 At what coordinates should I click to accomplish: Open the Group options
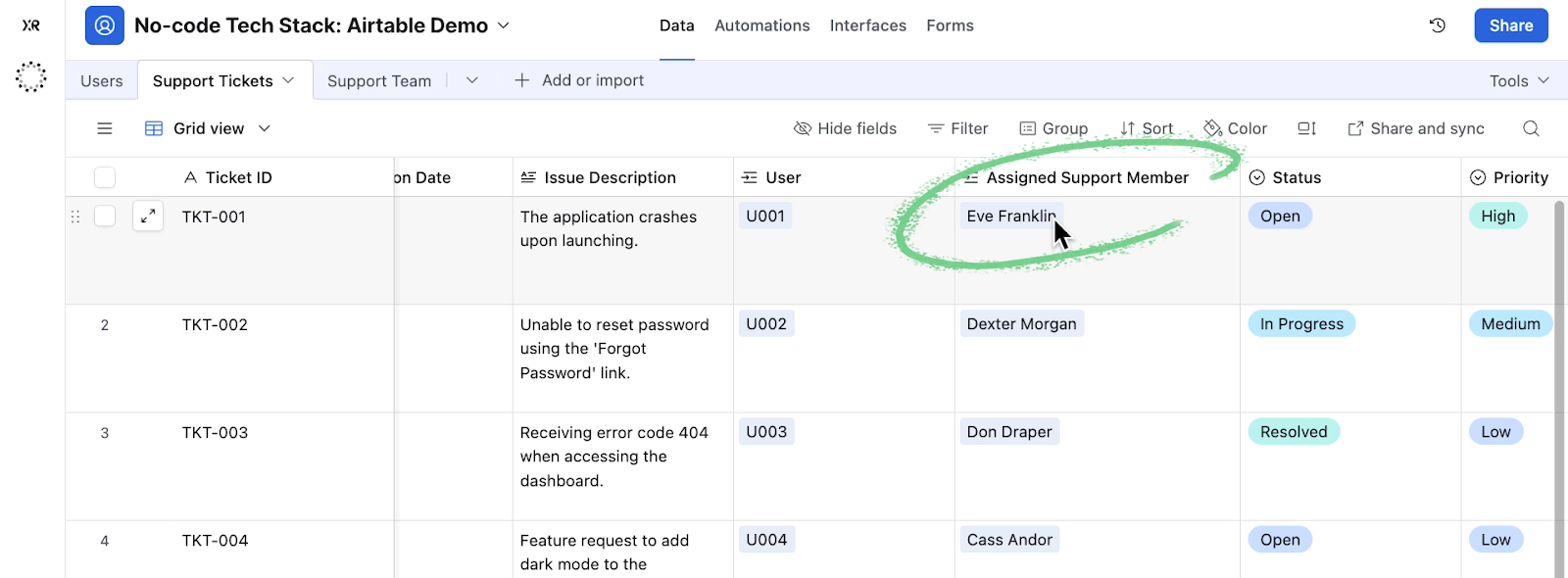tap(1053, 128)
